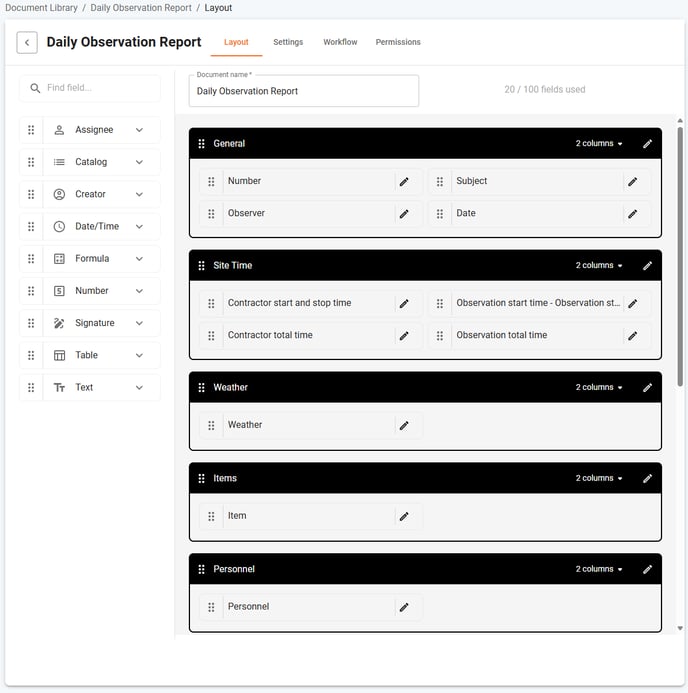Edit the Observer field with pencil icon
The image size is (688, 693).
point(404,214)
